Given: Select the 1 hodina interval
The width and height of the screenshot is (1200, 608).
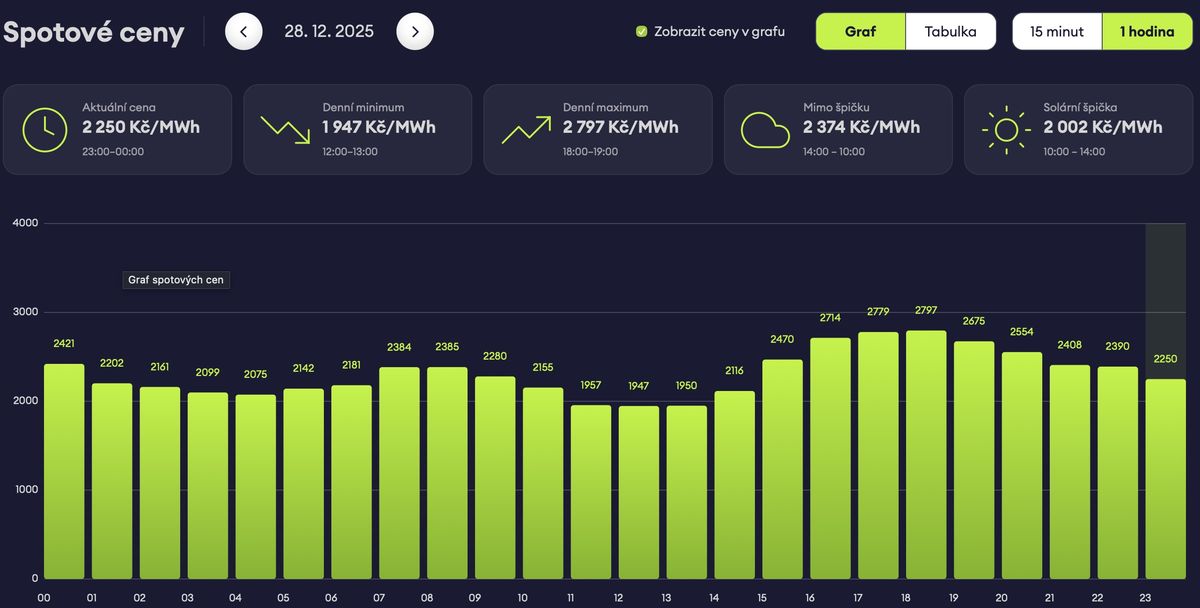Looking at the screenshot, I should tap(1147, 32).
